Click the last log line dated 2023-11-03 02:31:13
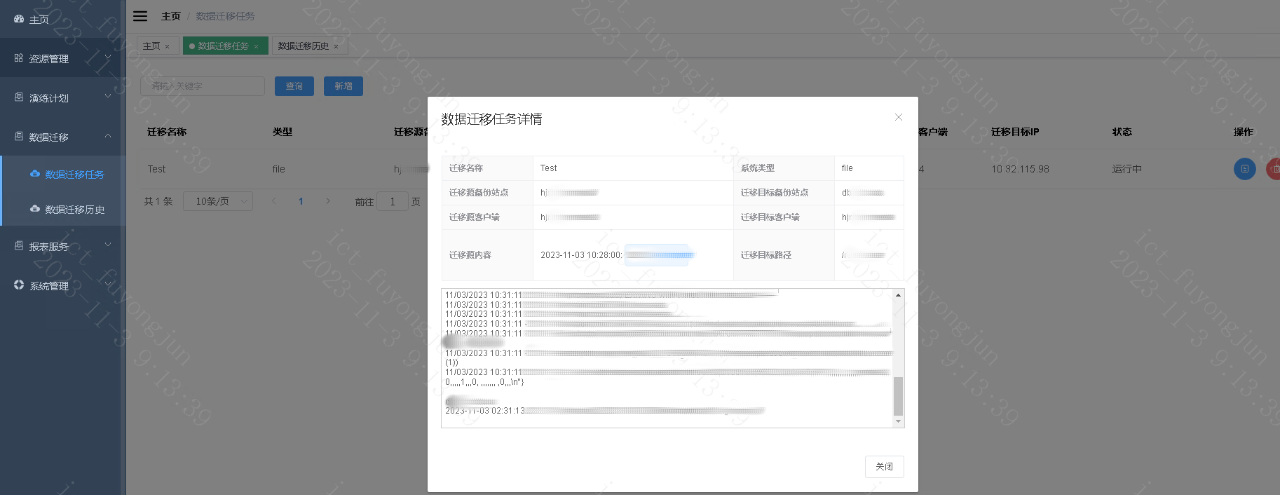1280x495 pixels. 605,410
